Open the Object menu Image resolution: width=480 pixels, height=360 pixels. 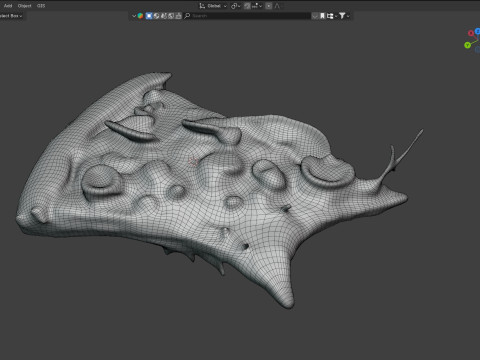tap(24, 6)
